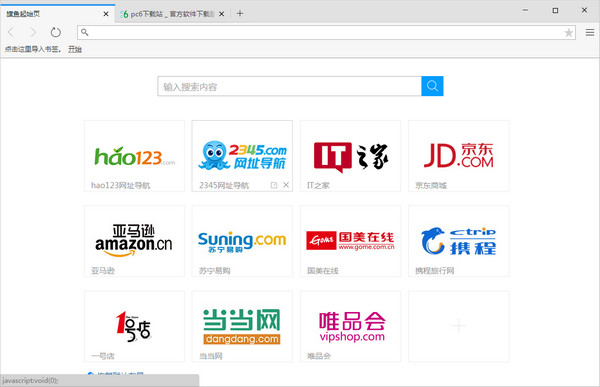The width and height of the screenshot is (600, 387).
Task: Reload the page with refresh icon
Action: coord(56,33)
